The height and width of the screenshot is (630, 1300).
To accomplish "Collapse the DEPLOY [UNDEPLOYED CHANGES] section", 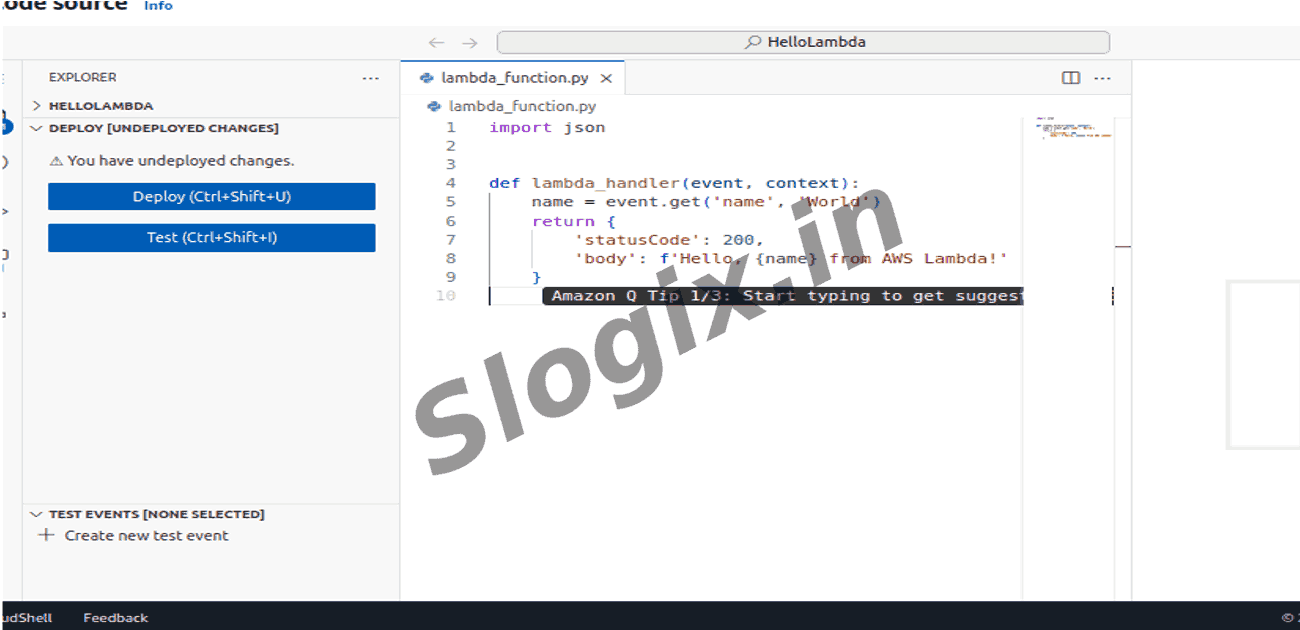I will click(x=37, y=128).
